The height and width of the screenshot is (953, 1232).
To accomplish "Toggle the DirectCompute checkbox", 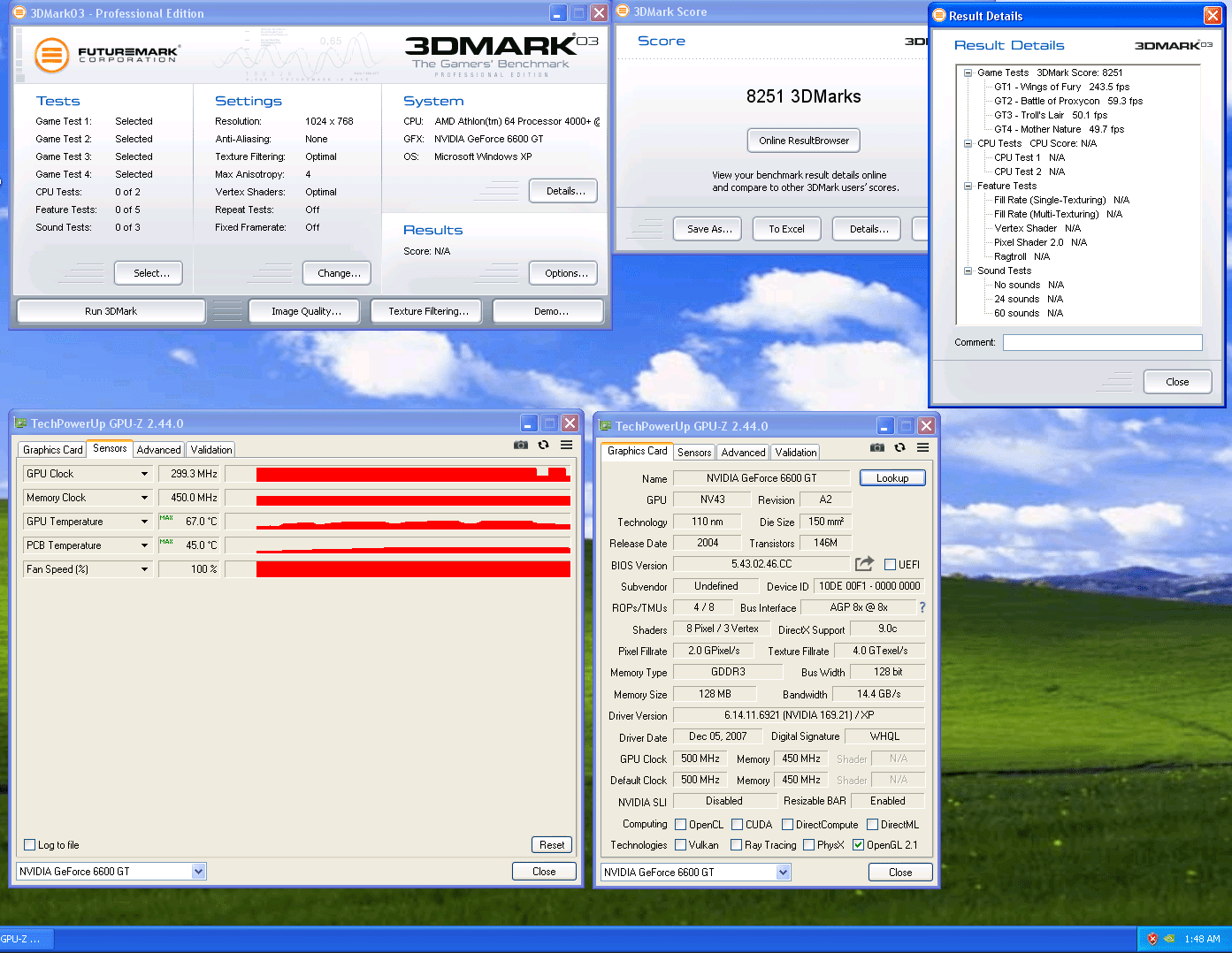I will tap(788, 825).
